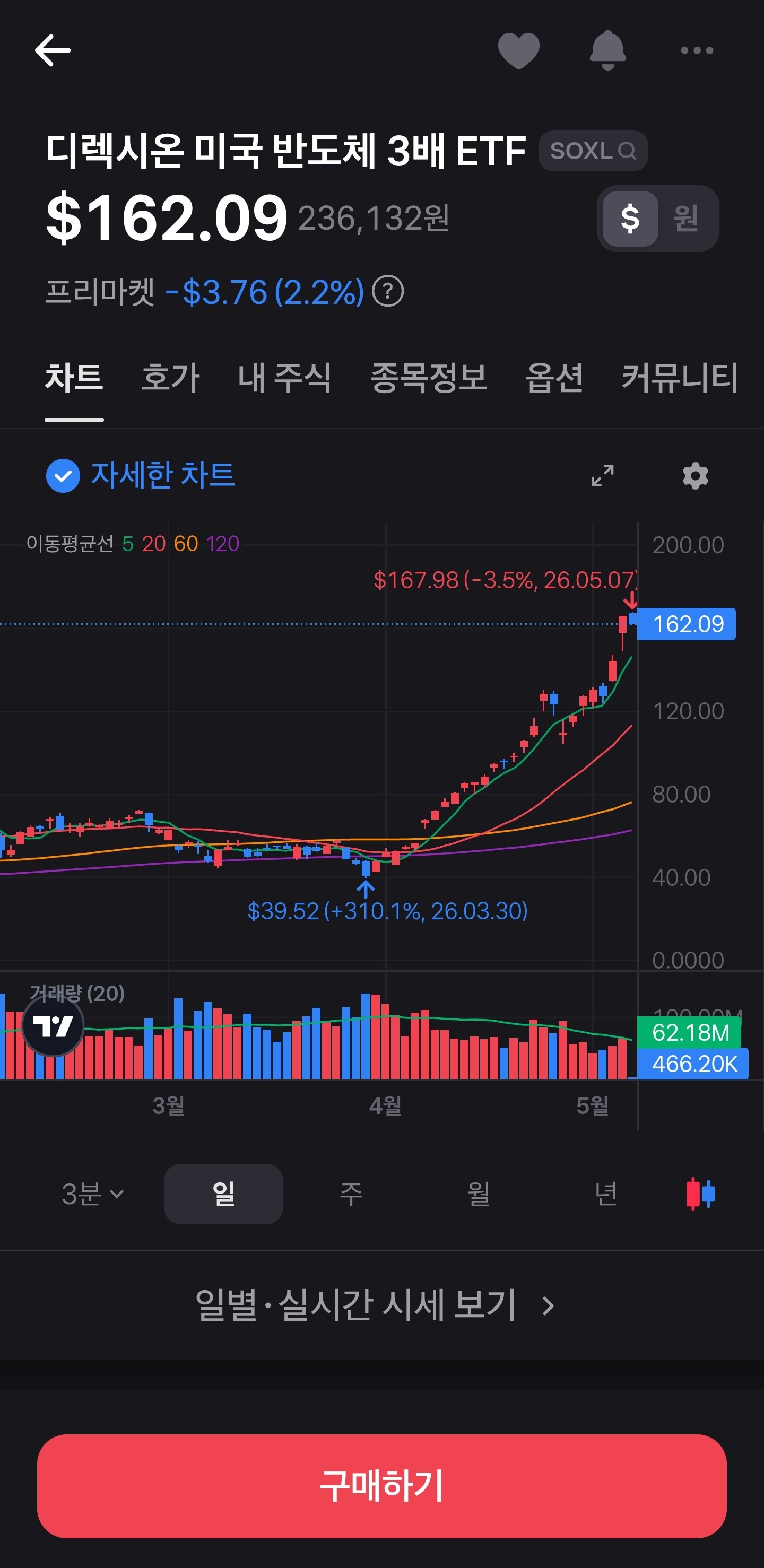Tap the moving average 60 legend value

[x=186, y=543]
